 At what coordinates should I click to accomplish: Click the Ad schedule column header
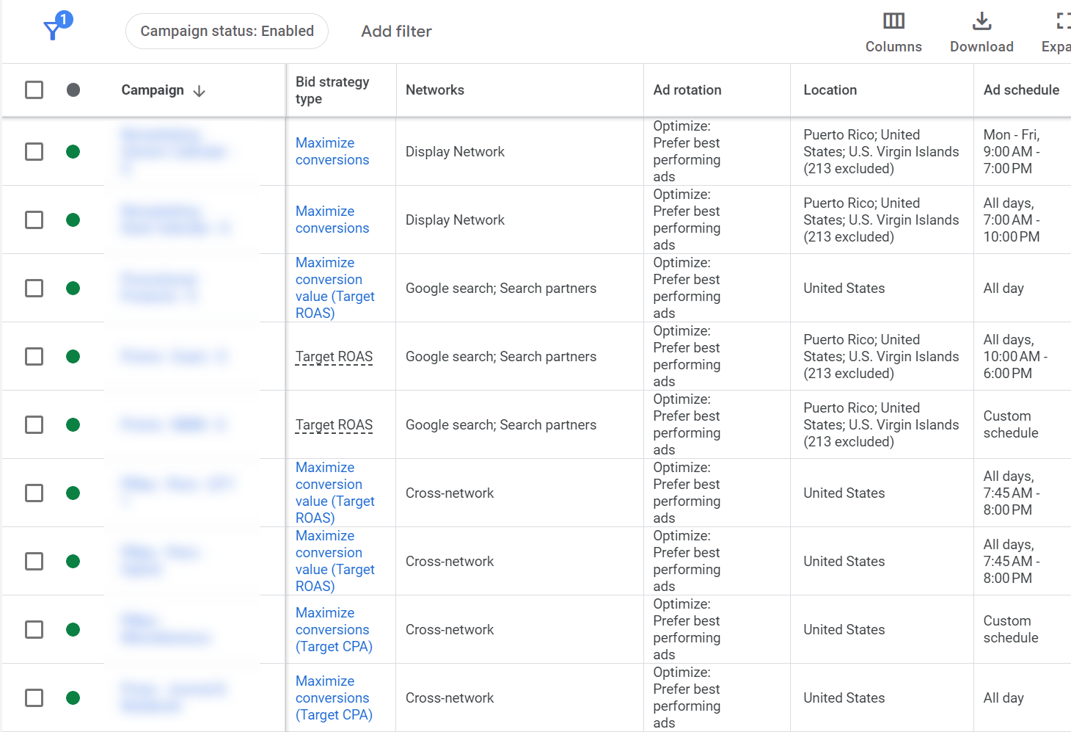(1020, 90)
